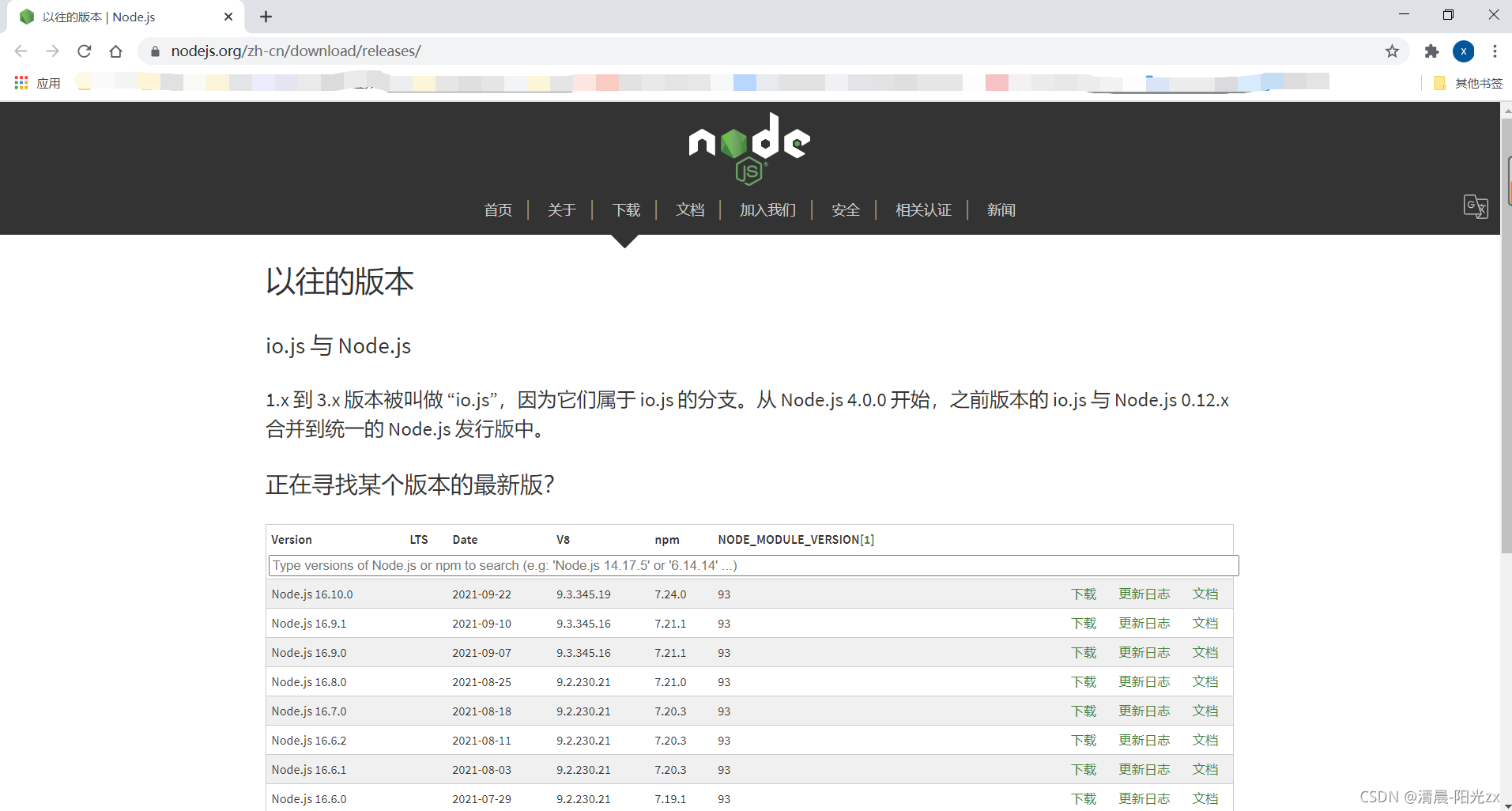Viewport: 1512px width, 811px height.
Task: Go to the browser home icon
Action: 116,51
